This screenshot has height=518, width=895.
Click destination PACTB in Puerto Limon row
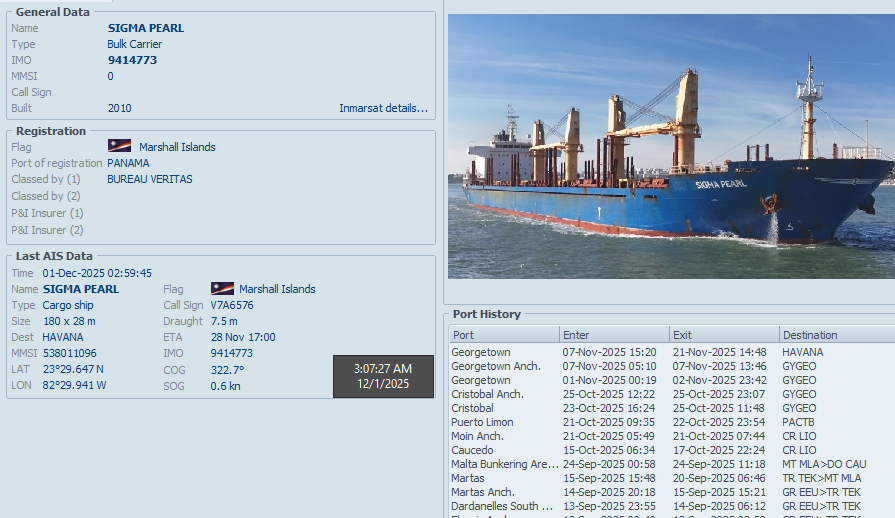pyautogui.click(x=798, y=422)
